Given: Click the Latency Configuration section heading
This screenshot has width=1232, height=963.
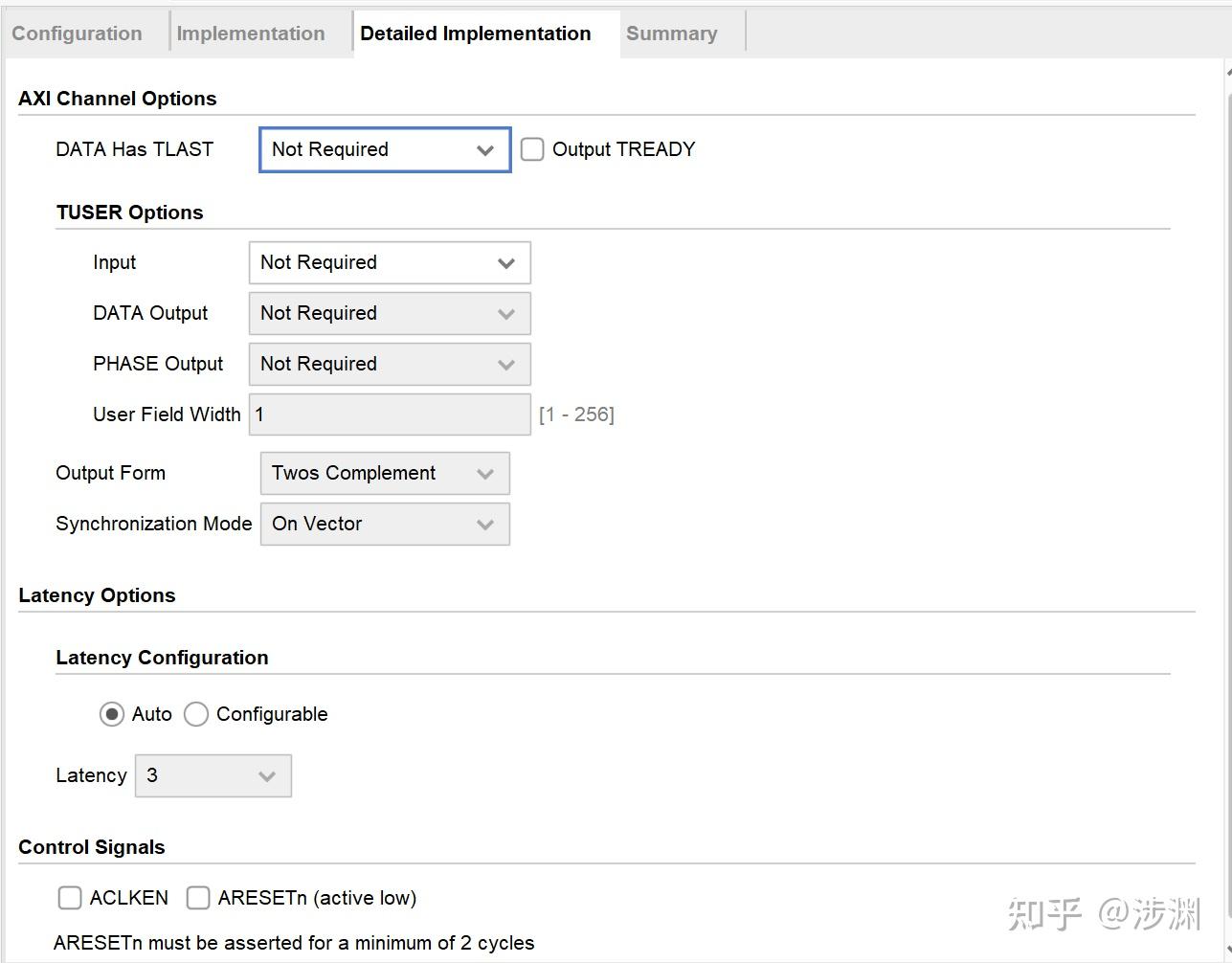Looking at the screenshot, I should (x=162, y=658).
